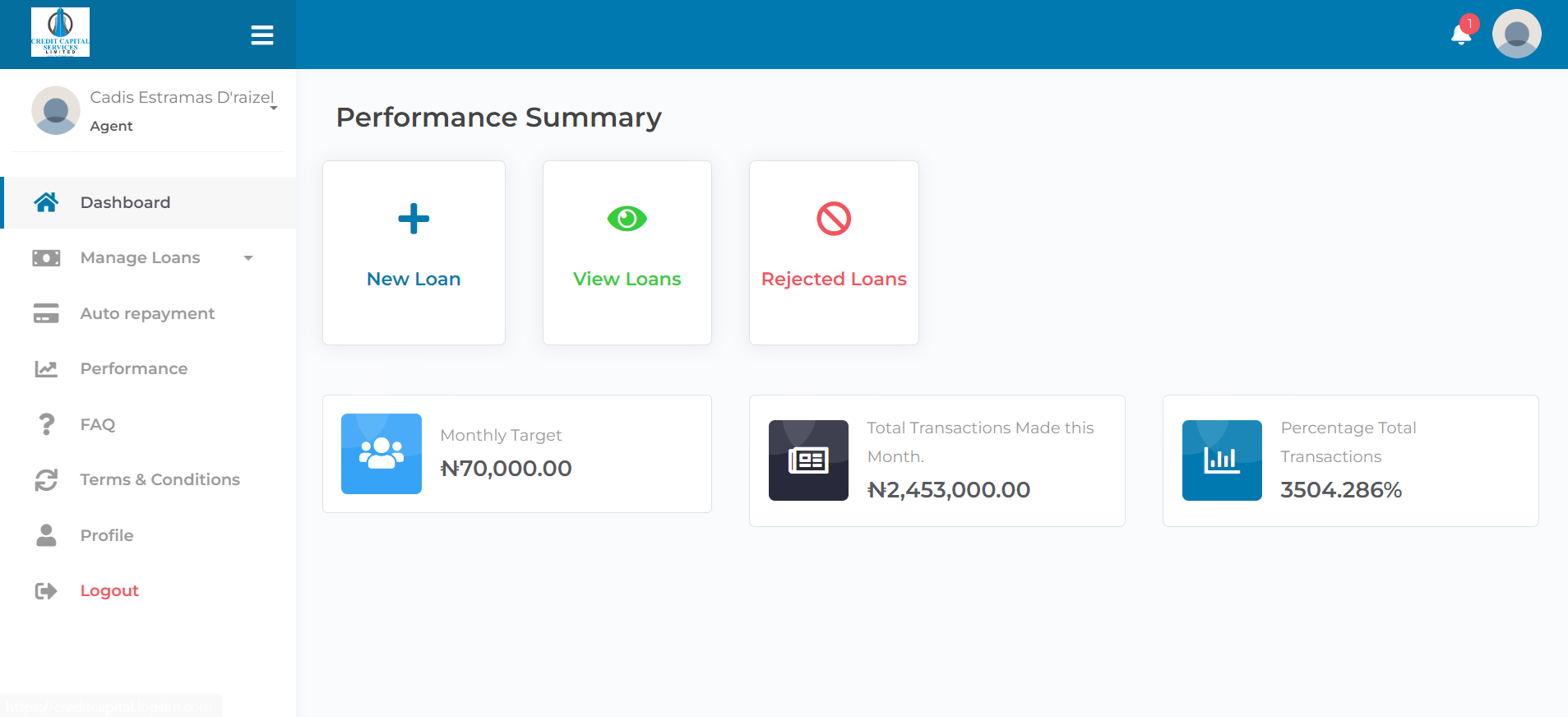Click the red Logout link
Viewport: 1568px width, 717px height.
pos(109,590)
